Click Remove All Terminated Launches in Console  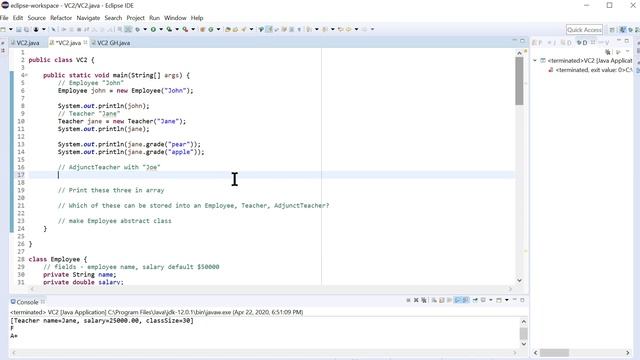click(x=424, y=300)
